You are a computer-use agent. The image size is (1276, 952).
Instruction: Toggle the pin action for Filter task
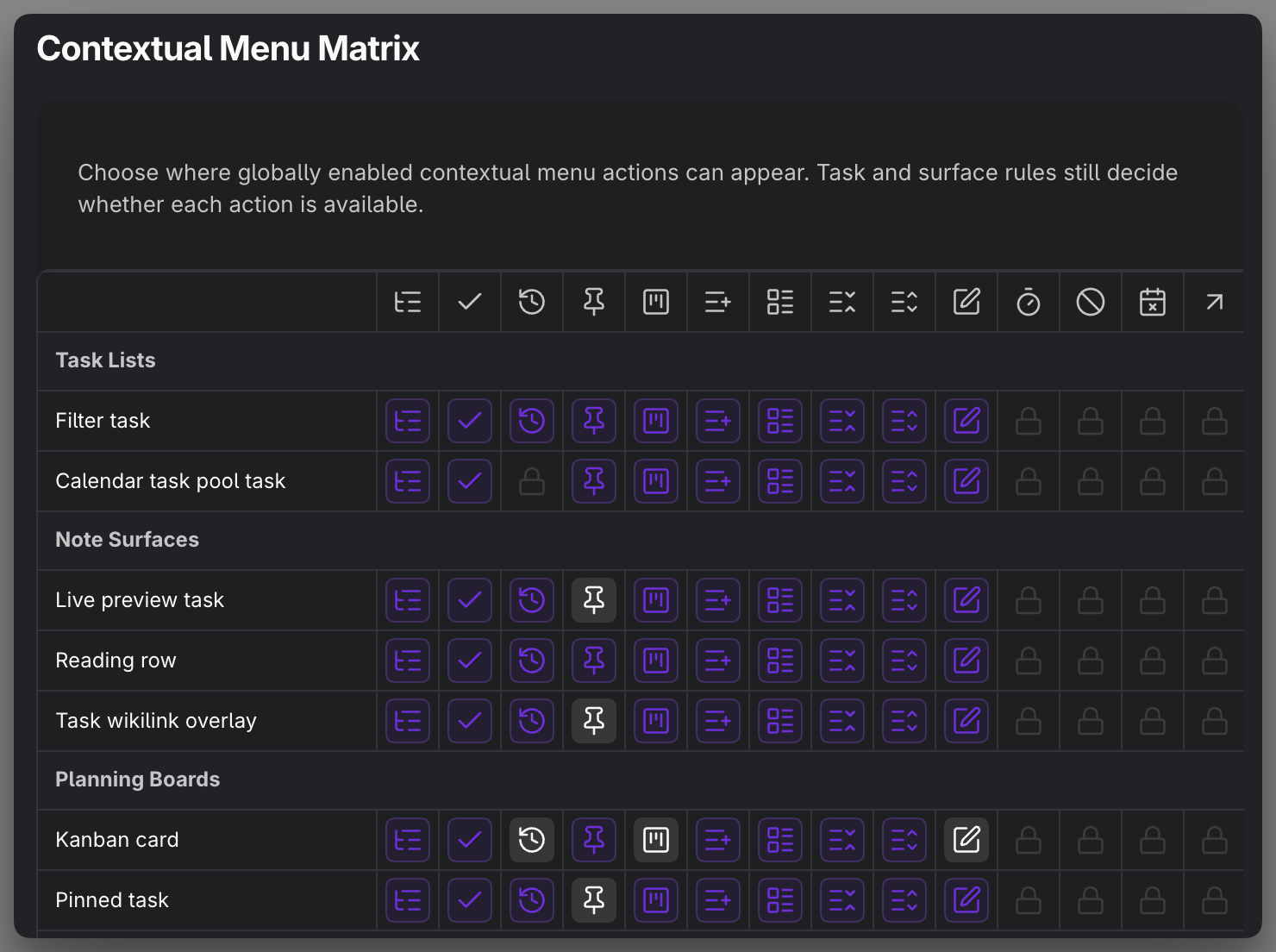coord(594,421)
